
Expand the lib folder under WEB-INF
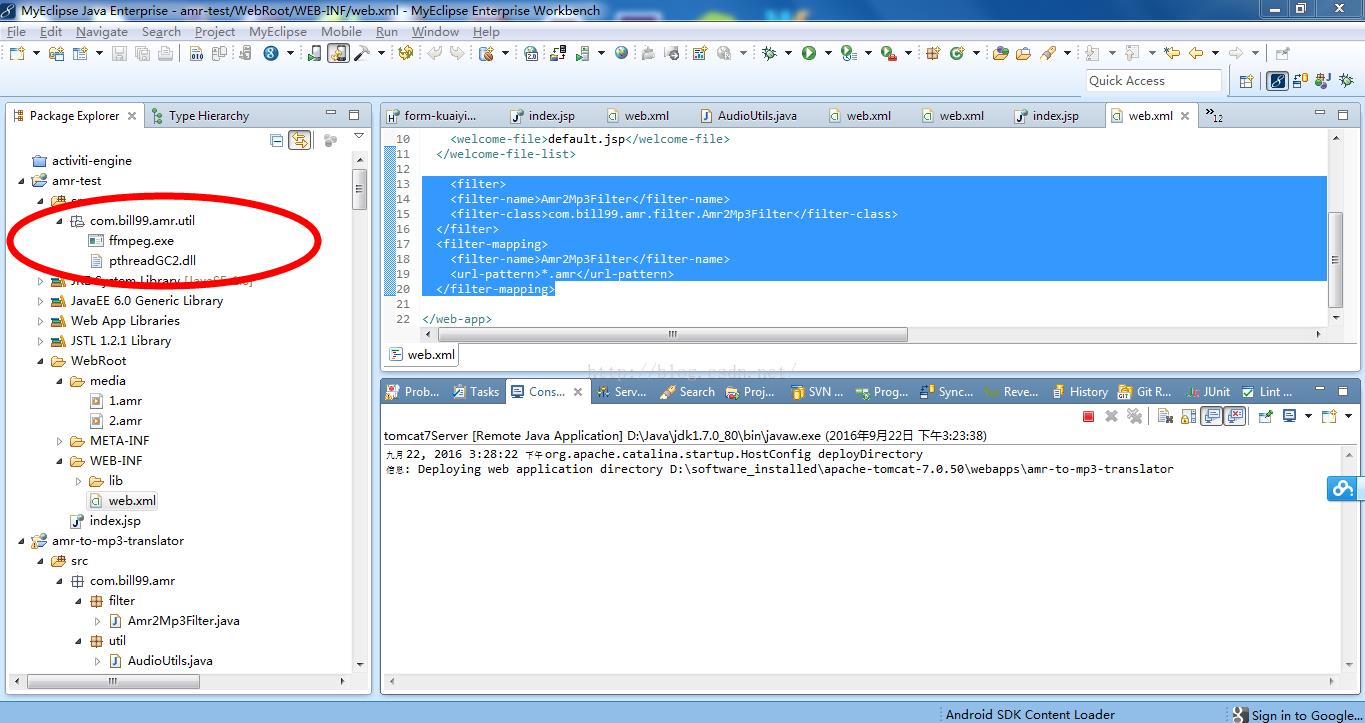(x=79, y=481)
